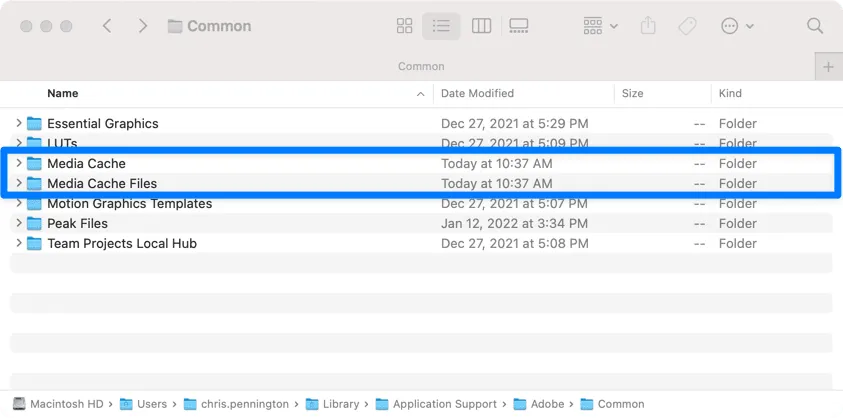Expand the Media Cache folder chevron
Viewport: 843px width, 418px height.
tap(19, 163)
